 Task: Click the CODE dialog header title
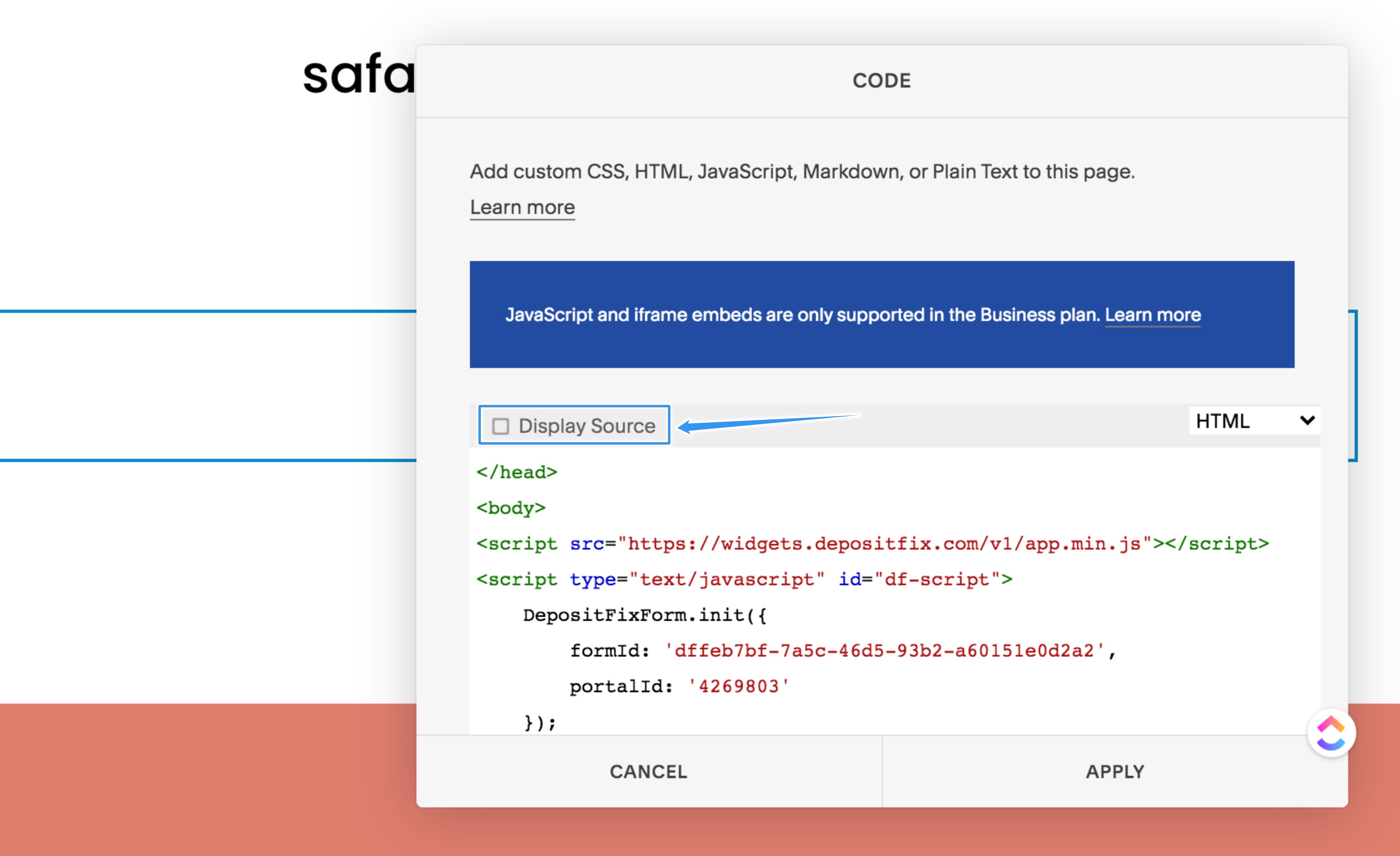pos(881,81)
